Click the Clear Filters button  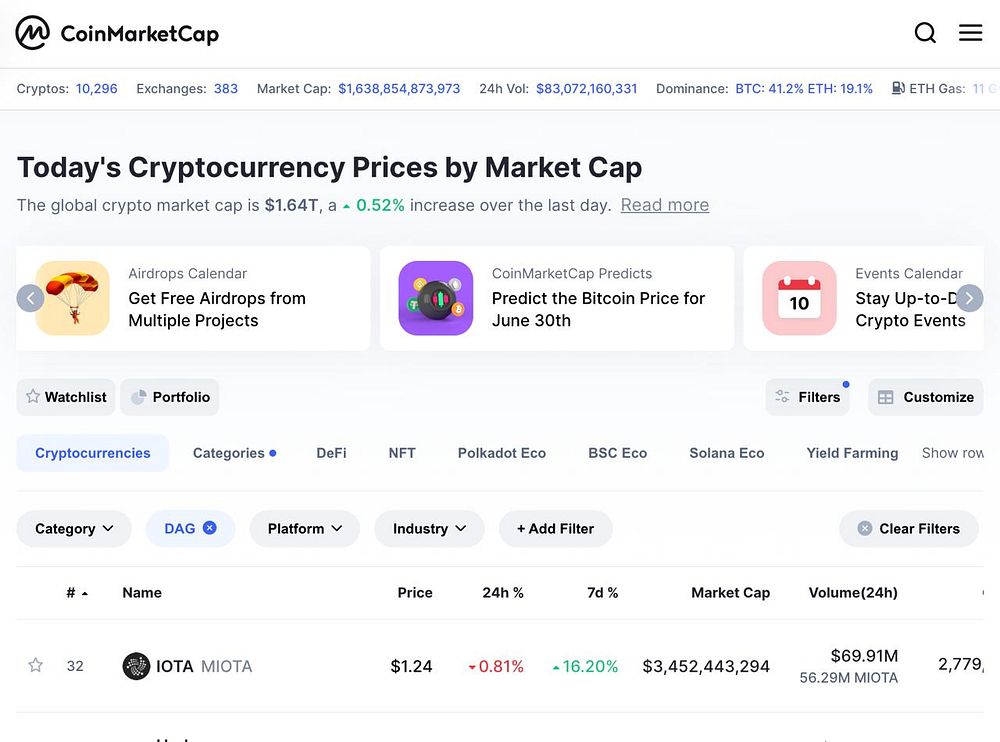(908, 529)
